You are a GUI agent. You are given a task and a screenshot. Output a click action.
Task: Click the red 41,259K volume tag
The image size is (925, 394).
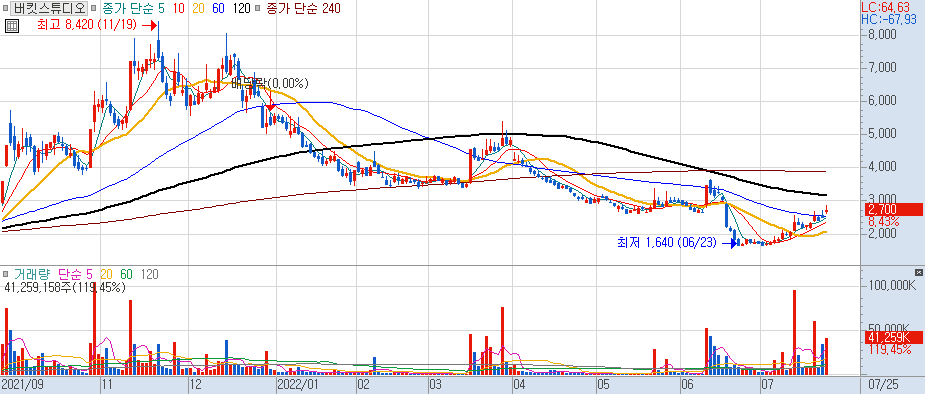893,338
